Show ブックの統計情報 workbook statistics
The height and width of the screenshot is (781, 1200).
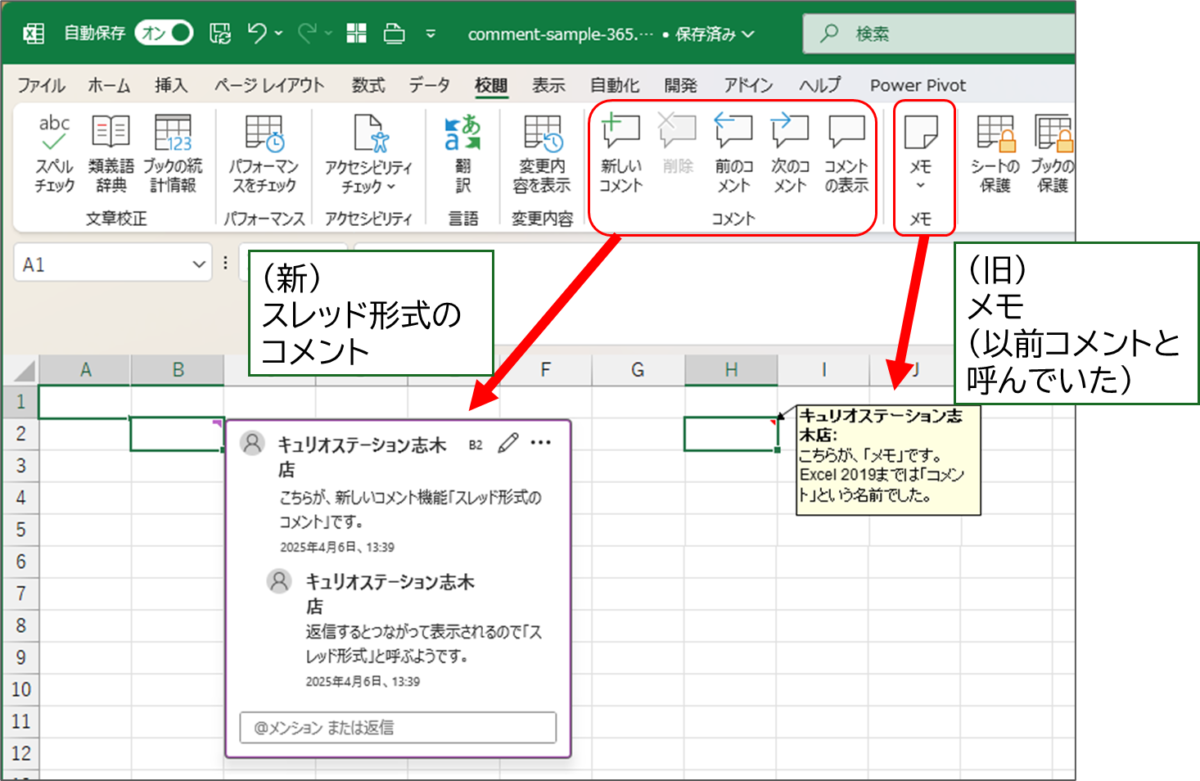tap(172, 153)
